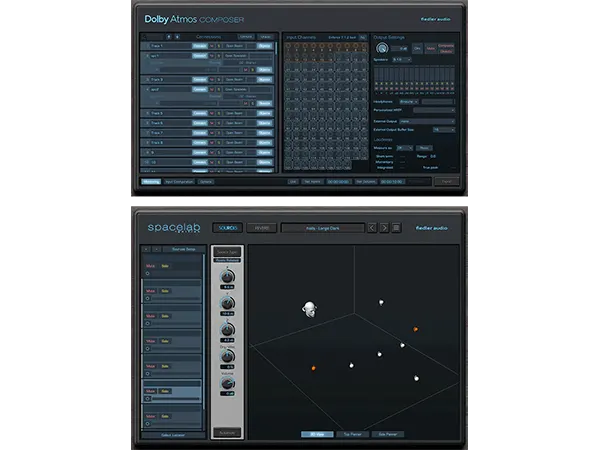The height and width of the screenshot is (450, 600).
Task: Click the Spacelab X position knob
Action: (x=227, y=276)
